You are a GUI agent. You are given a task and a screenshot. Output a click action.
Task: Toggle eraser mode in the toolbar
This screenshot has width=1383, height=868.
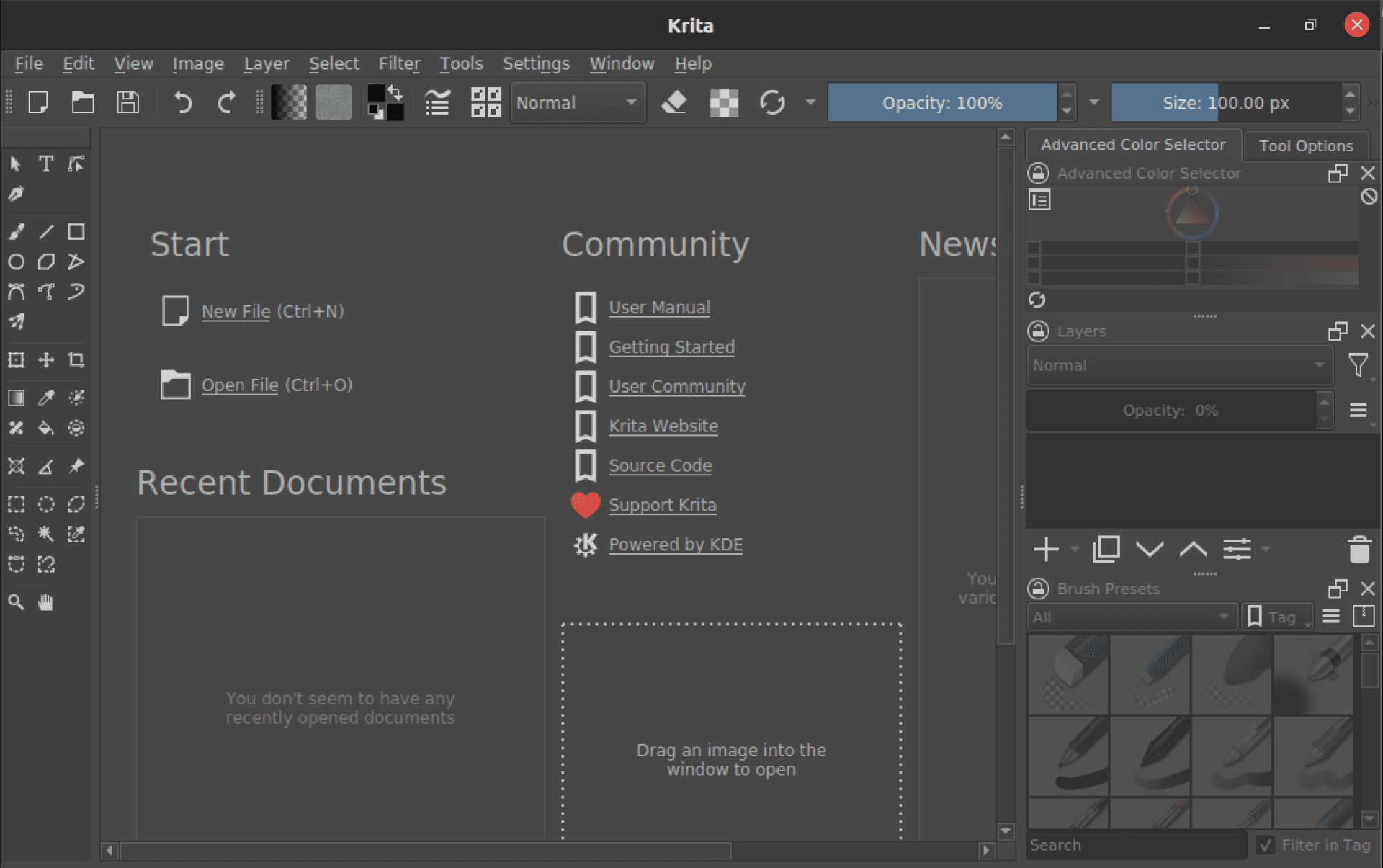click(x=673, y=102)
